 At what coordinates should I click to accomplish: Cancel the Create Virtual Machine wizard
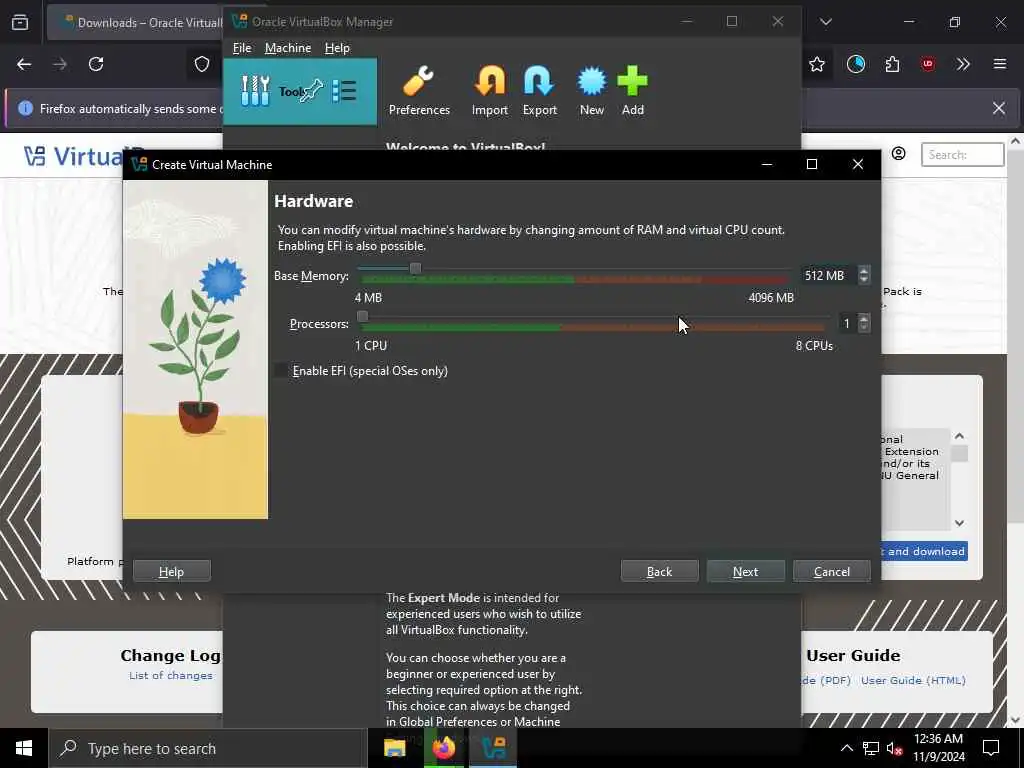[831, 571]
